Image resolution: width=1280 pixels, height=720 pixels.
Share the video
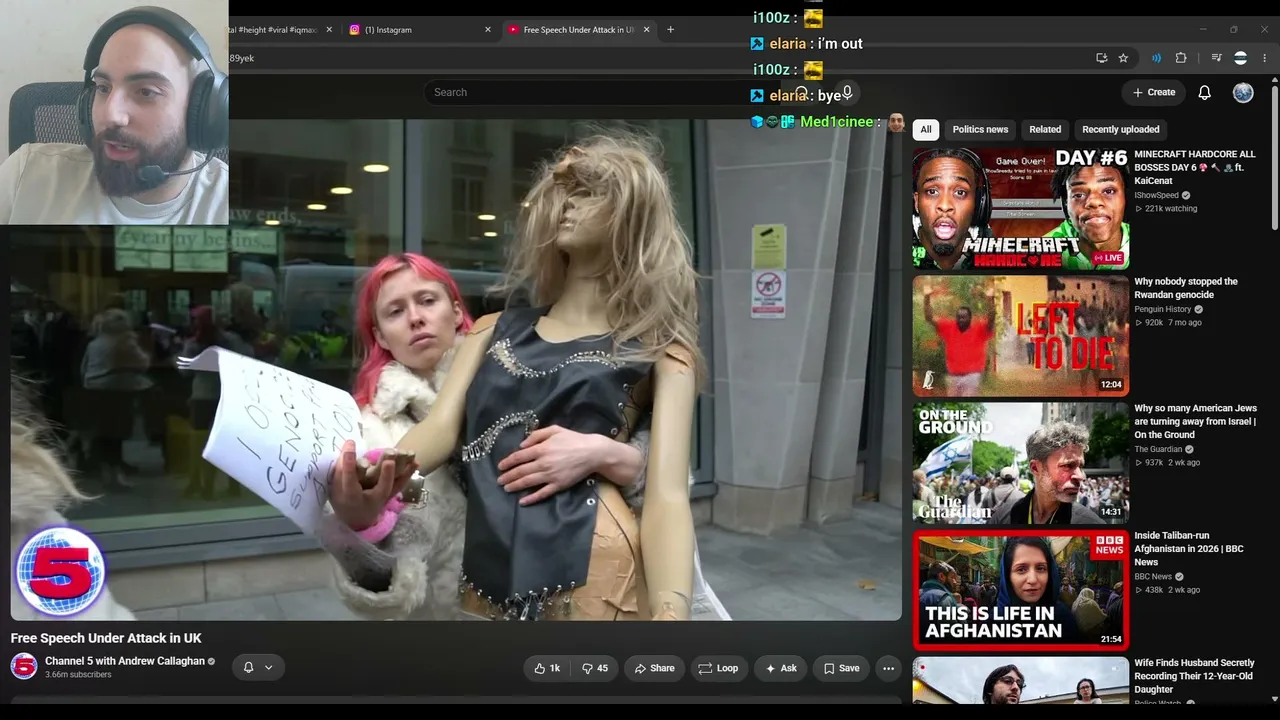tap(654, 668)
